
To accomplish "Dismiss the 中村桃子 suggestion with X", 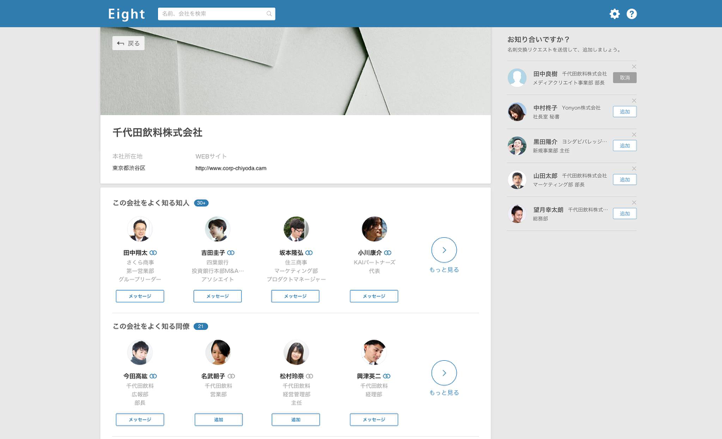I will (x=634, y=100).
